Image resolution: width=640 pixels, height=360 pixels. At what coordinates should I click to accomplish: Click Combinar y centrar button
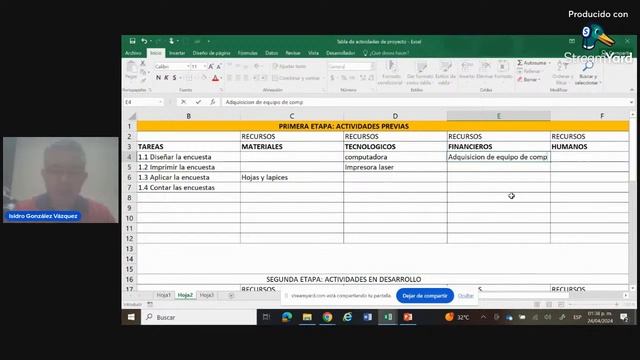pos(296,78)
